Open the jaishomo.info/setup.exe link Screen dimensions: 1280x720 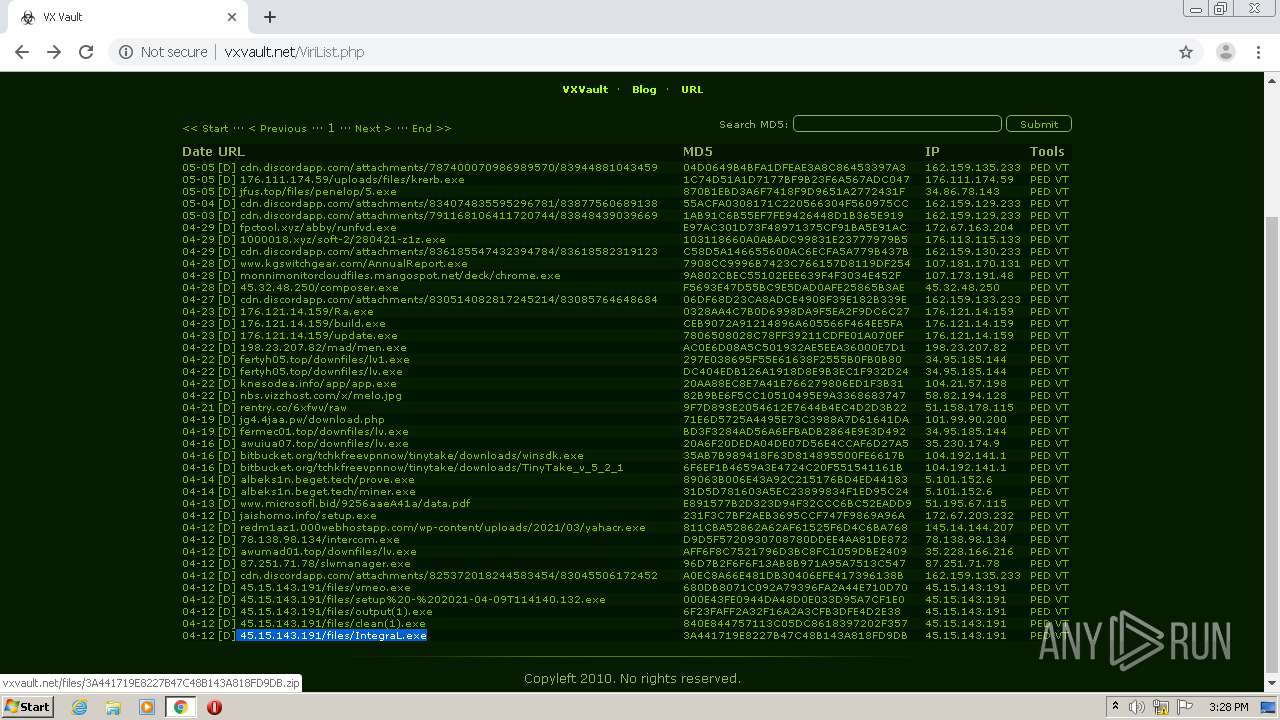point(308,515)
